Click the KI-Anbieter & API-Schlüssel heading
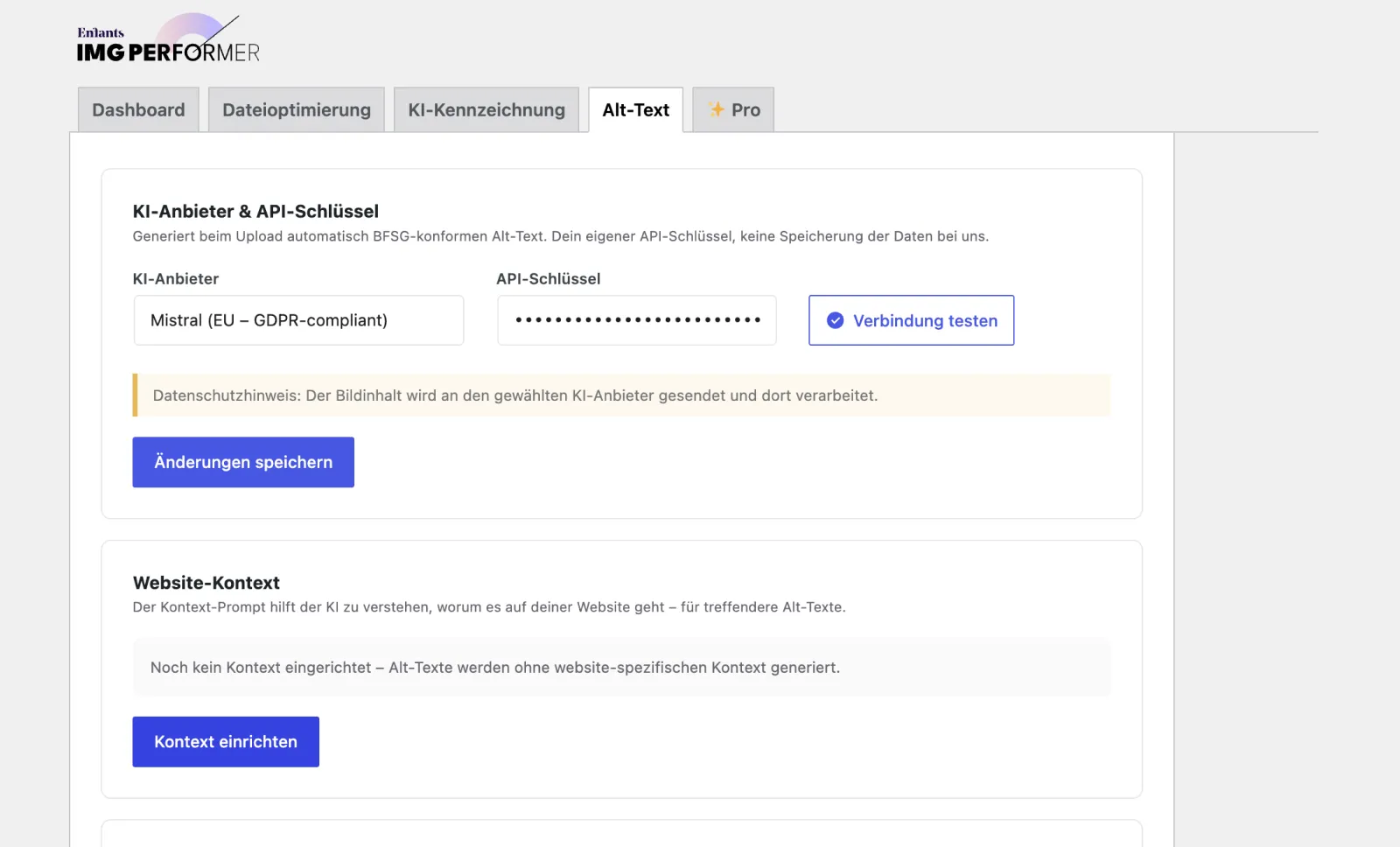 coord(255,211)
